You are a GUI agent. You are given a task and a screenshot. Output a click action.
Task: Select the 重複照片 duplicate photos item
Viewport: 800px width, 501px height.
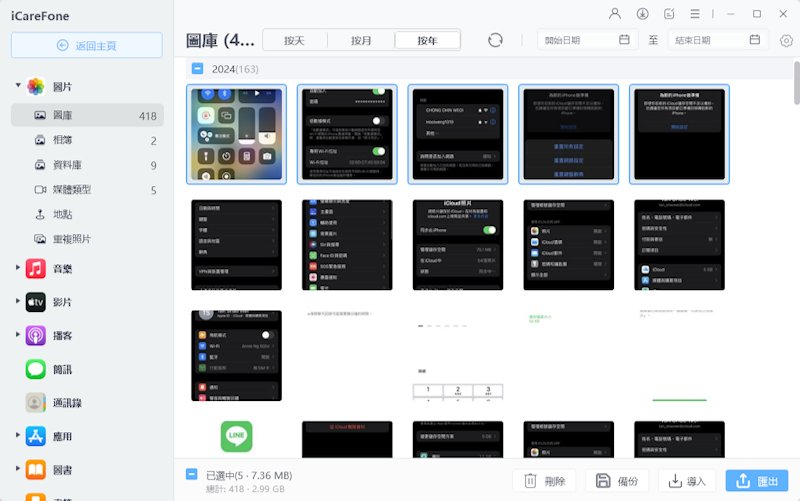tap(87, 239)
